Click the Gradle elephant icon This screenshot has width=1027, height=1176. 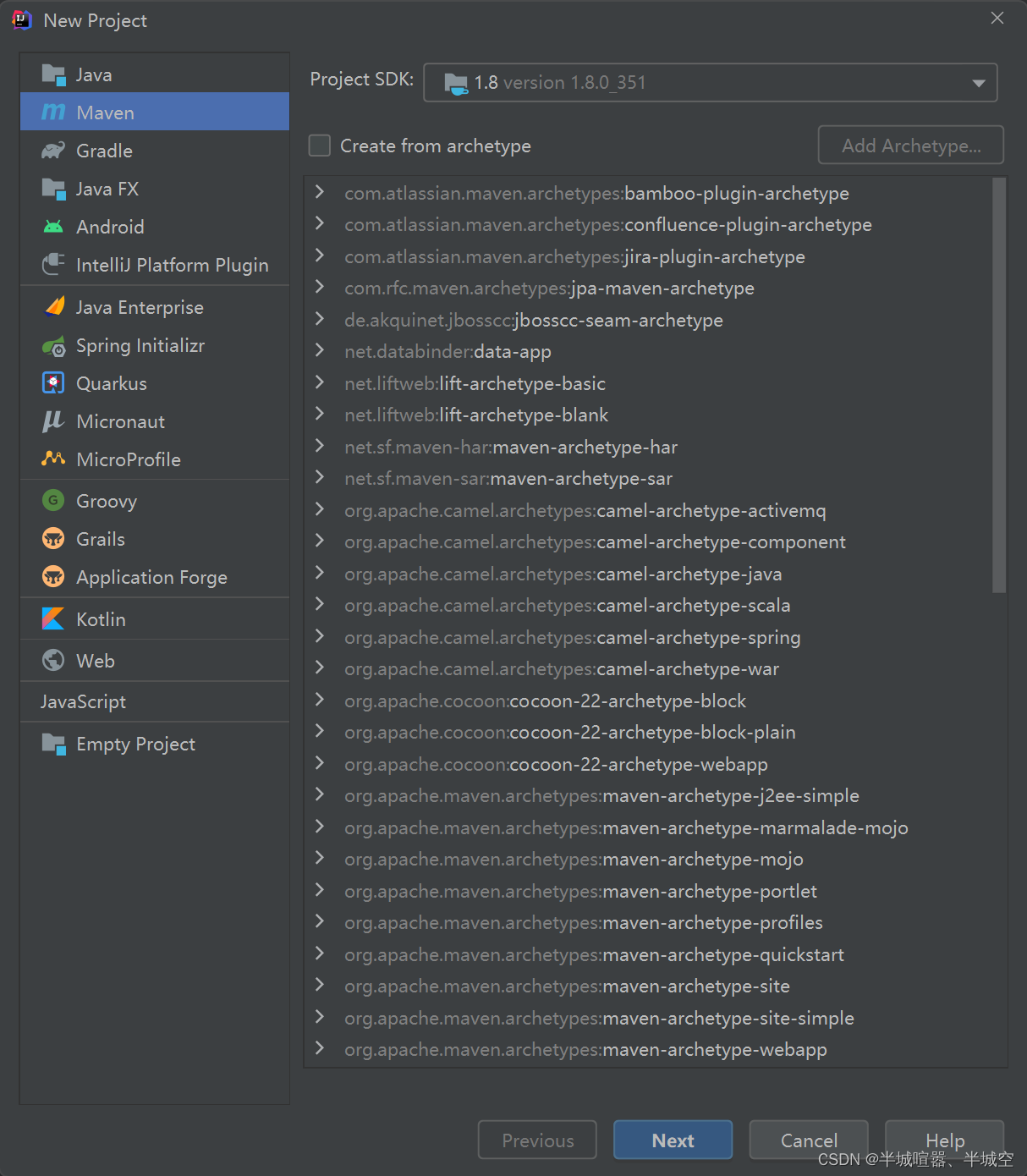(x=53, y=151)
